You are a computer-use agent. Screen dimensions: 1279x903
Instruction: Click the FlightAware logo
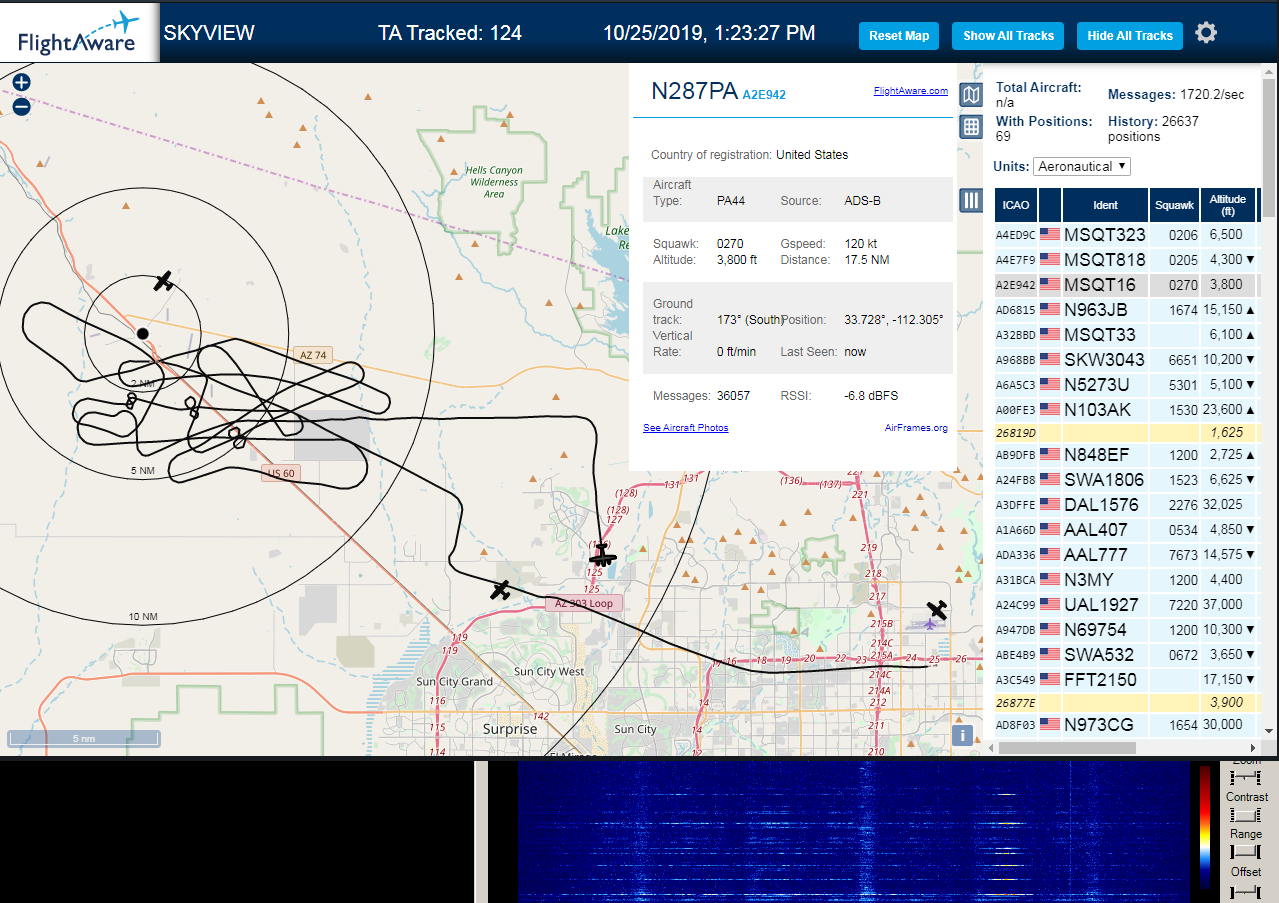79,32
